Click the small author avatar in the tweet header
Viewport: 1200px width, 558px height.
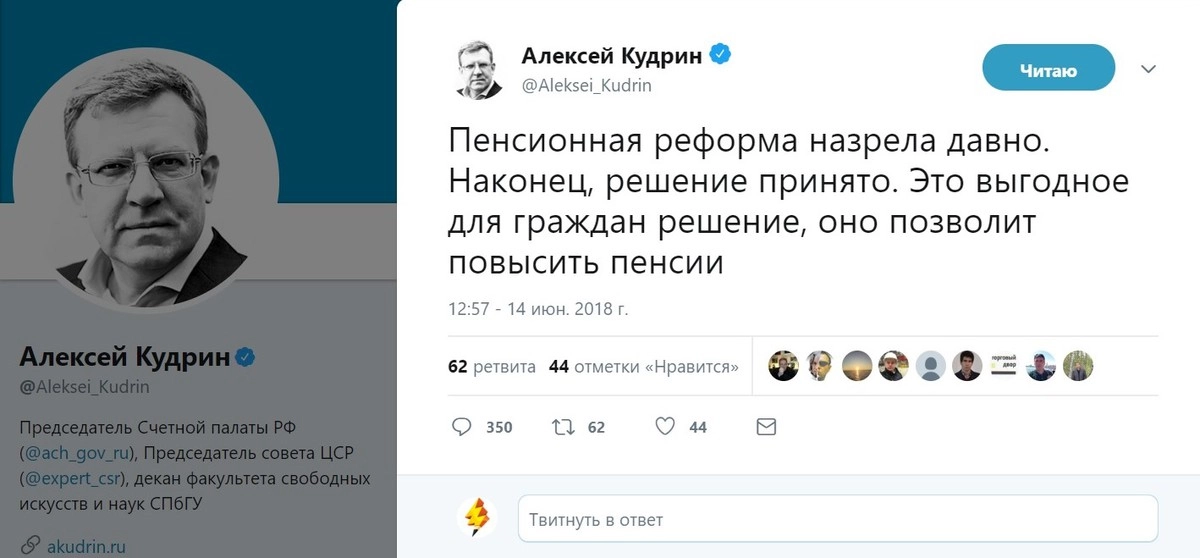(x=480, y=70)
